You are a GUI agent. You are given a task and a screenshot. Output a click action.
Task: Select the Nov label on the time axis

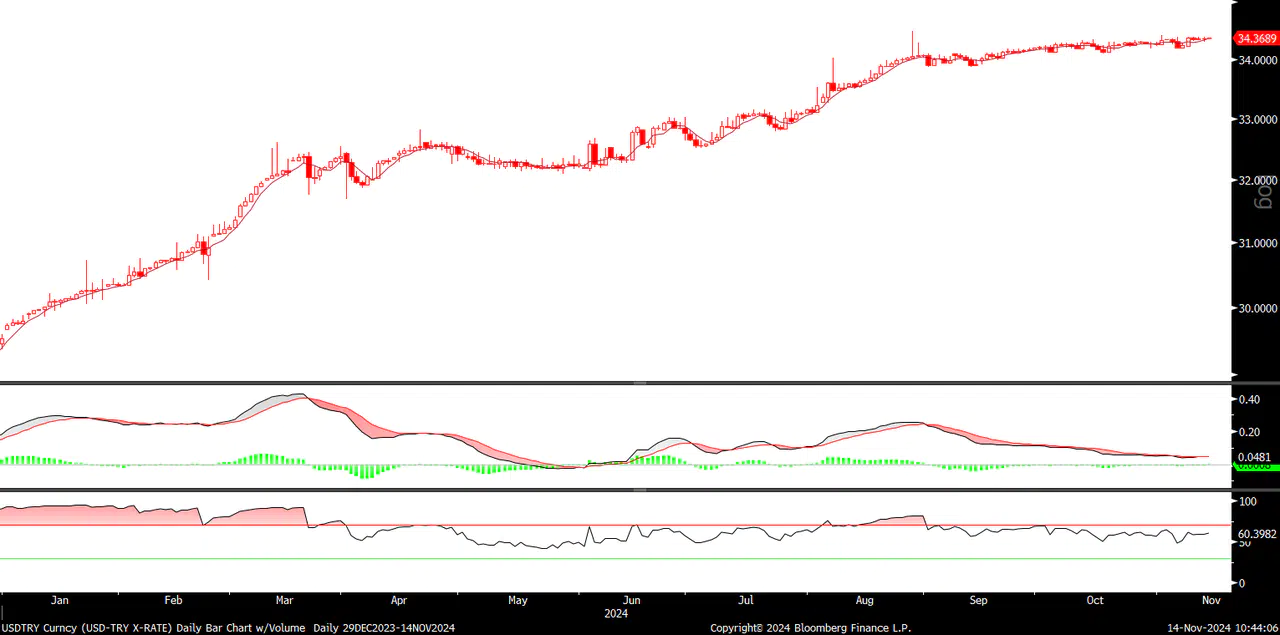(x=1210, y=601)
